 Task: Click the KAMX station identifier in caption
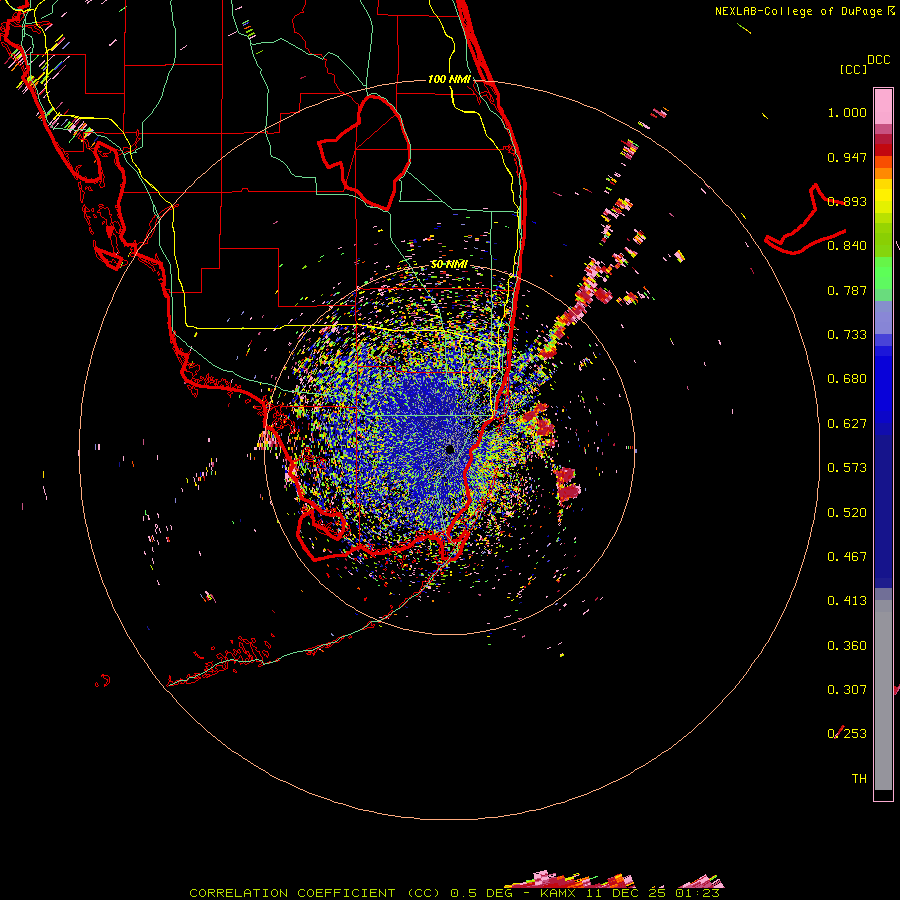[x=558, y=893]
